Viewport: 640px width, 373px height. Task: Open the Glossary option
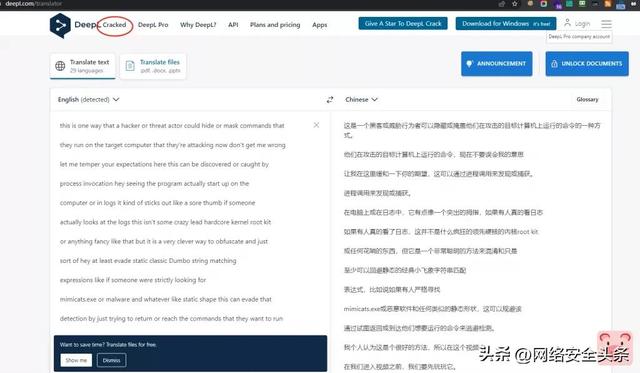click(x=587, y=99)
